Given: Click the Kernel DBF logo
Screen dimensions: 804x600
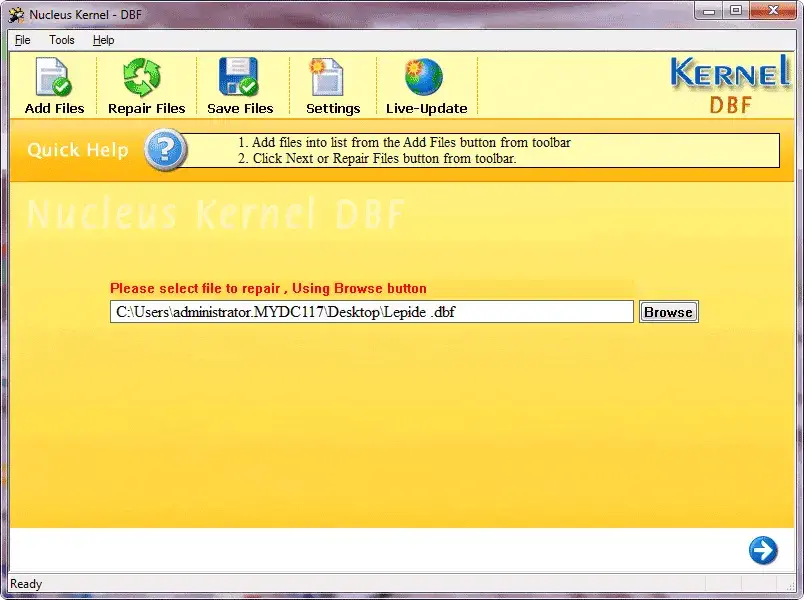Looking at the screenshot, I should 729,86.
